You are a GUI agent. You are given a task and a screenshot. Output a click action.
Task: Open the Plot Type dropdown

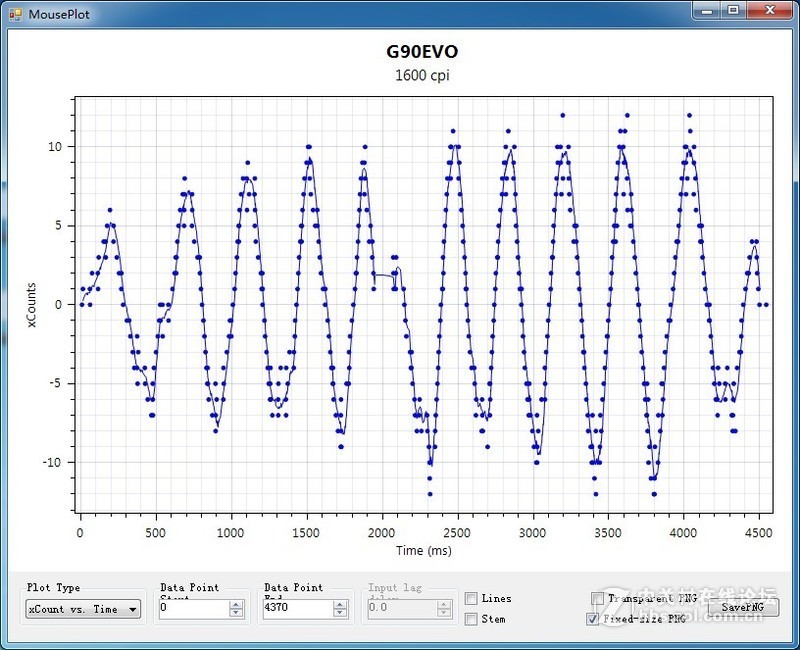(84, 609)
